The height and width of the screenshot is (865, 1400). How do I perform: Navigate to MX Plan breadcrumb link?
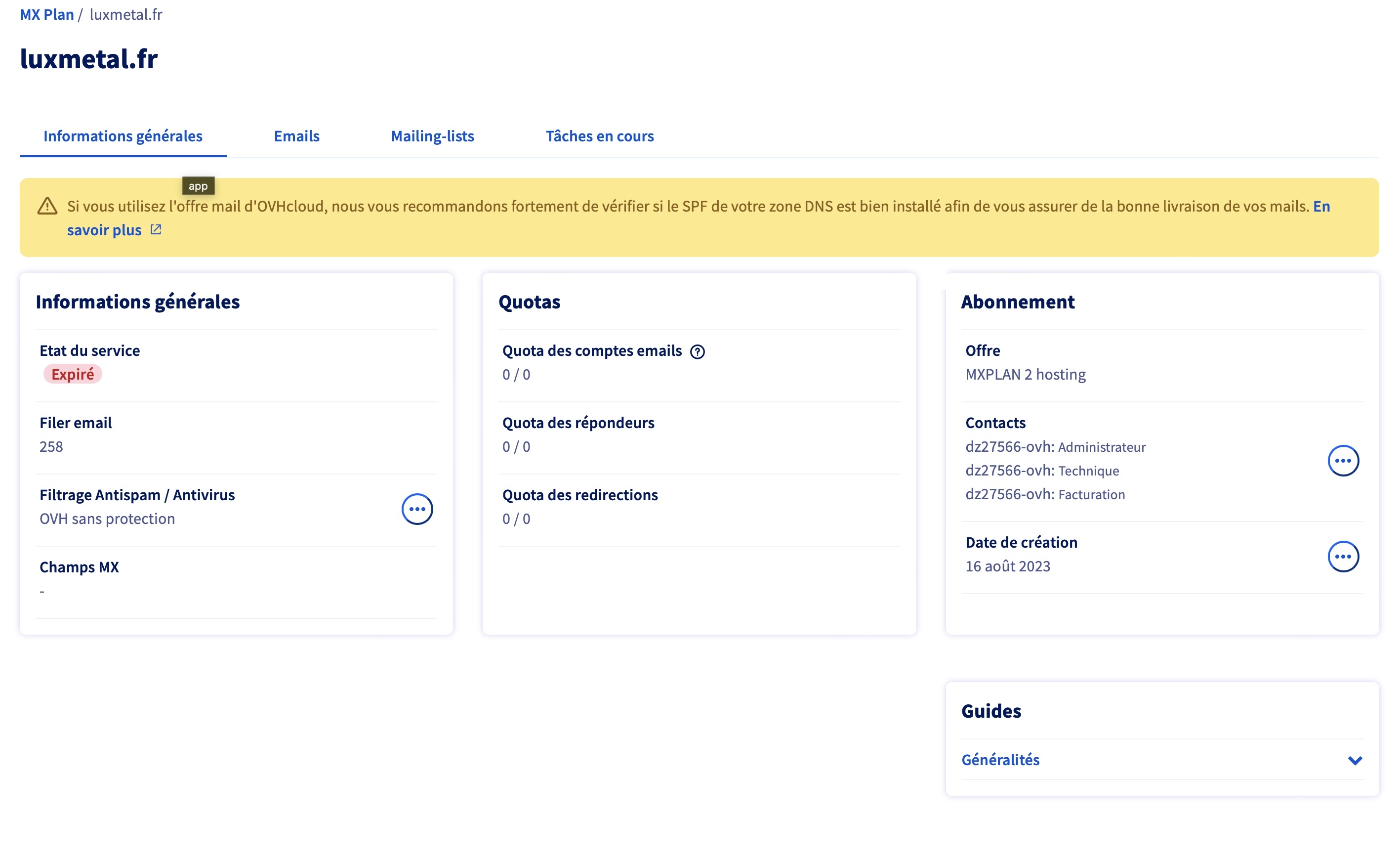click(46, 14)
